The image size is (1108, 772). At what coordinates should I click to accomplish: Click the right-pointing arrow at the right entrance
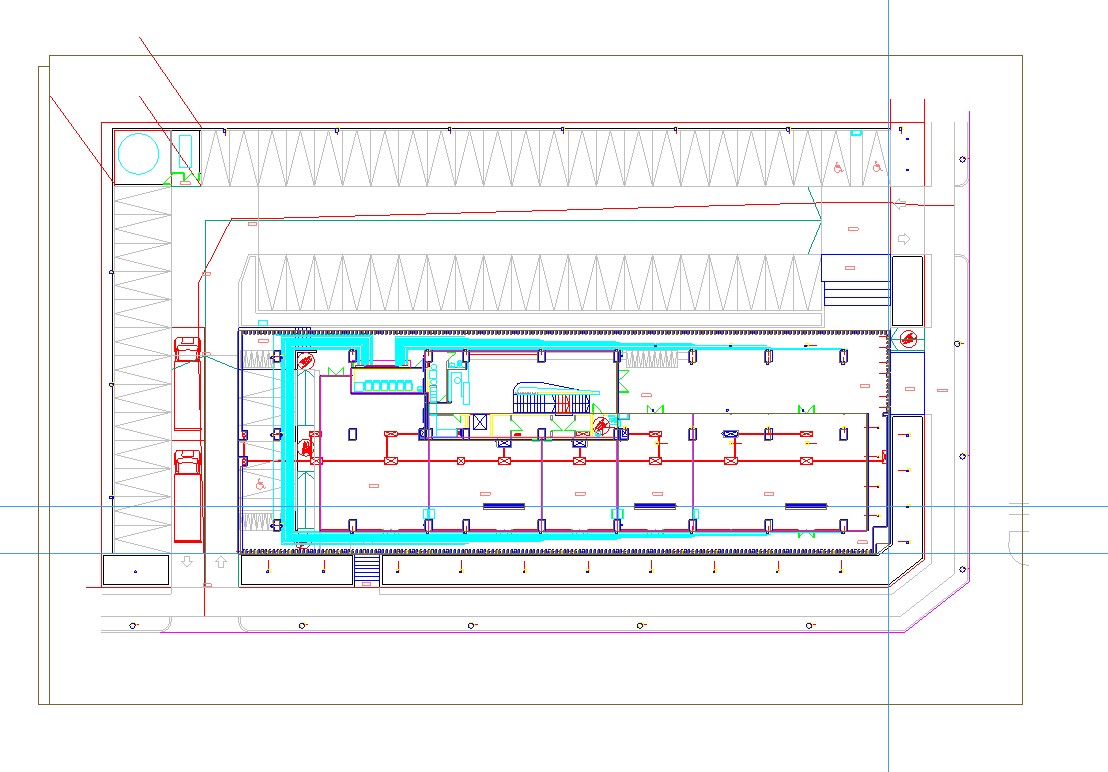904,239
